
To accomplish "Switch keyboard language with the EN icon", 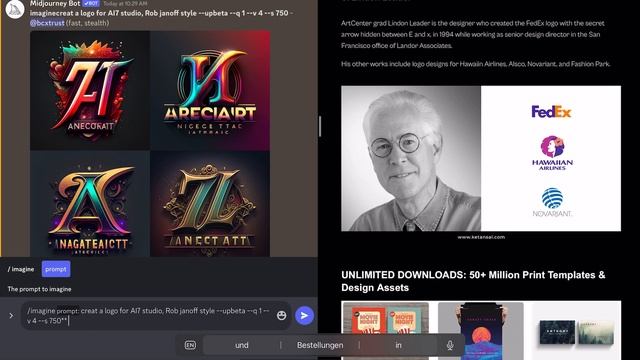I will [x=190, y=345].
